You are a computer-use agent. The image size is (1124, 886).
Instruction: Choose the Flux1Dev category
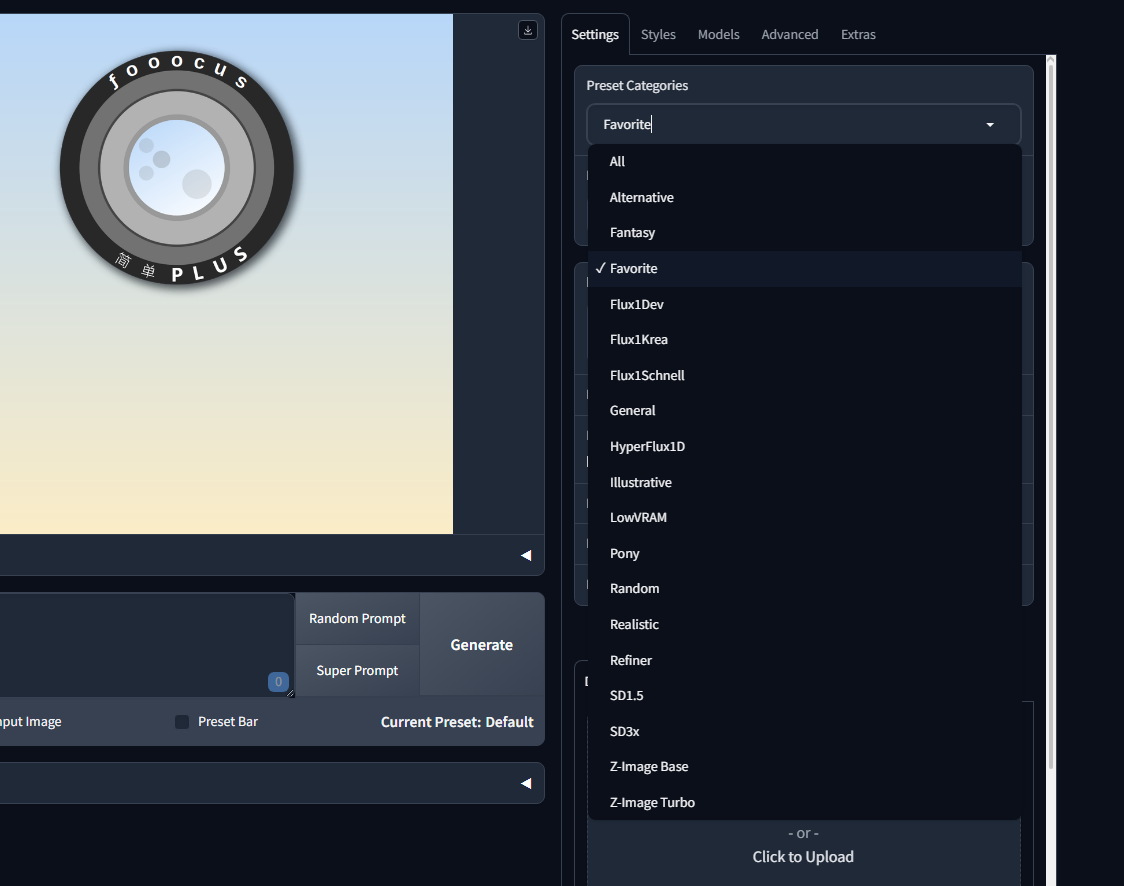click(x=804, y=305)
